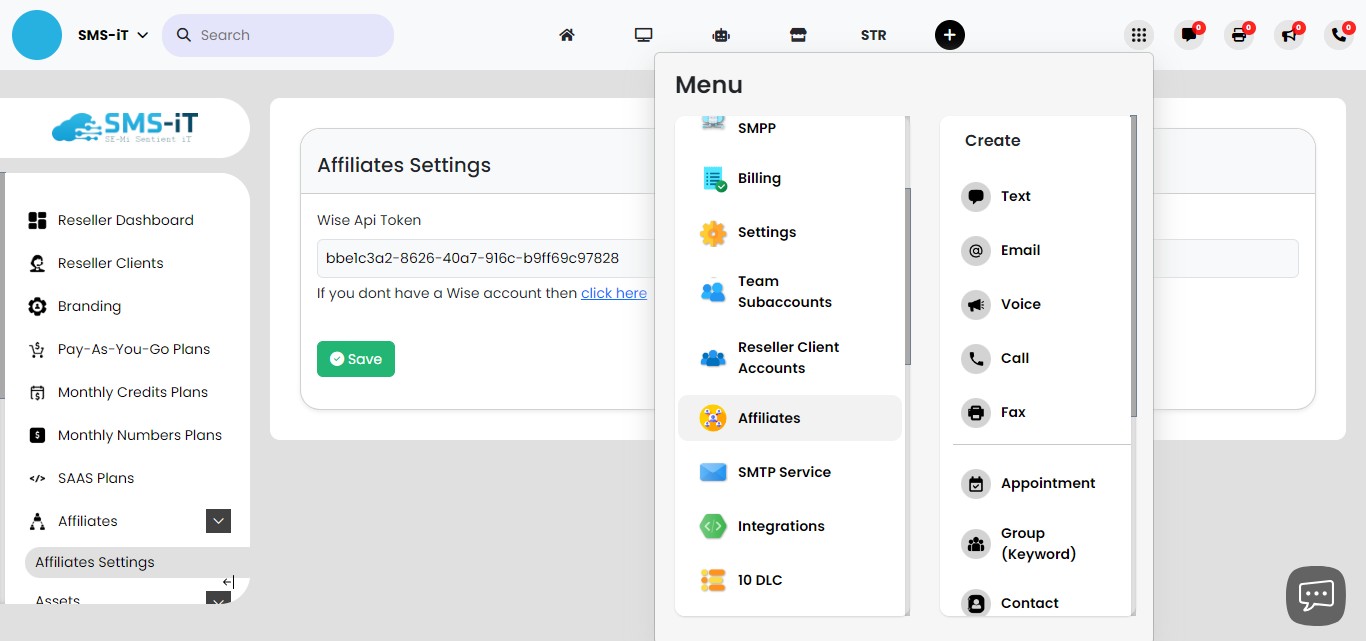Click the robot icon in top navigation
The image size is (1366, 641).
[721, 35]
